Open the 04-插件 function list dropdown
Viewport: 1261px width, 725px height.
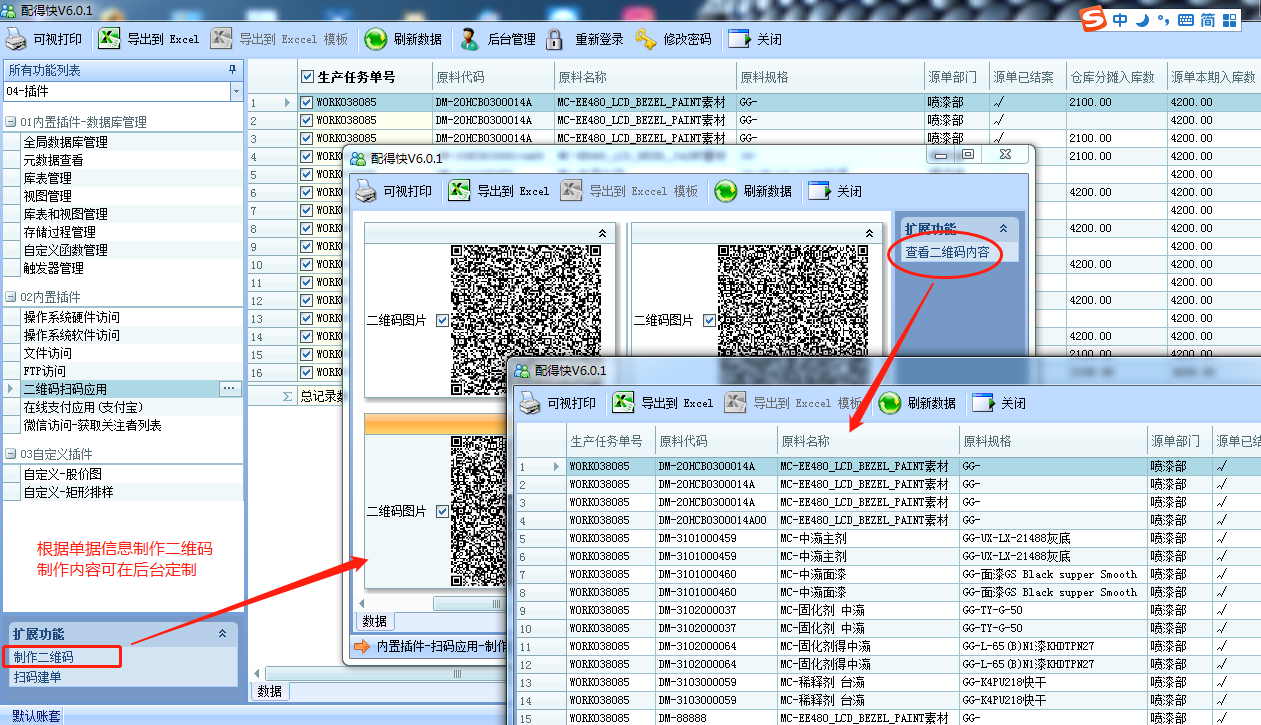pos(236,92)
